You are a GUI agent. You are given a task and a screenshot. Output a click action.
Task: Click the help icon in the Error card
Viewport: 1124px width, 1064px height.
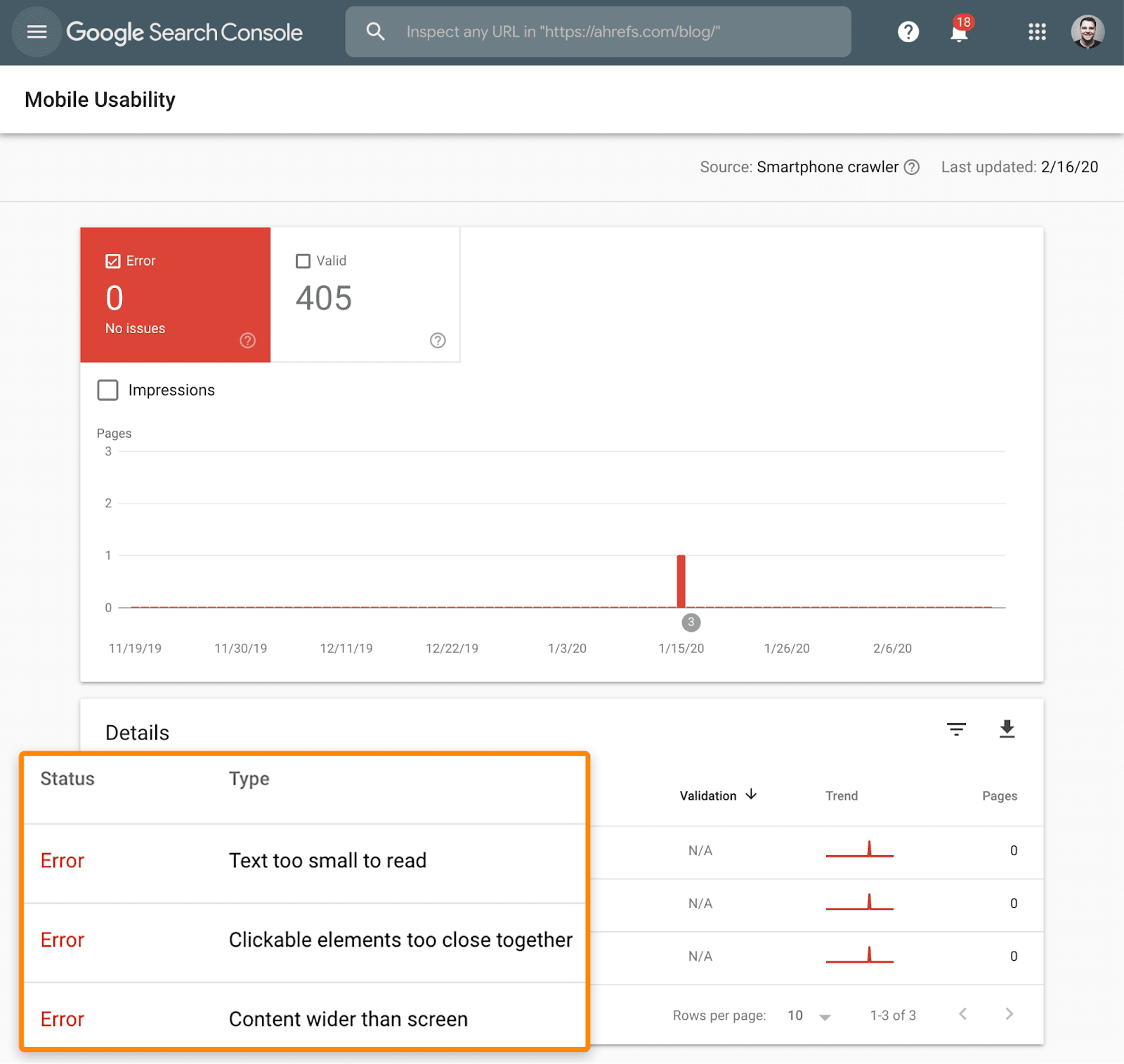pos(247,341)
